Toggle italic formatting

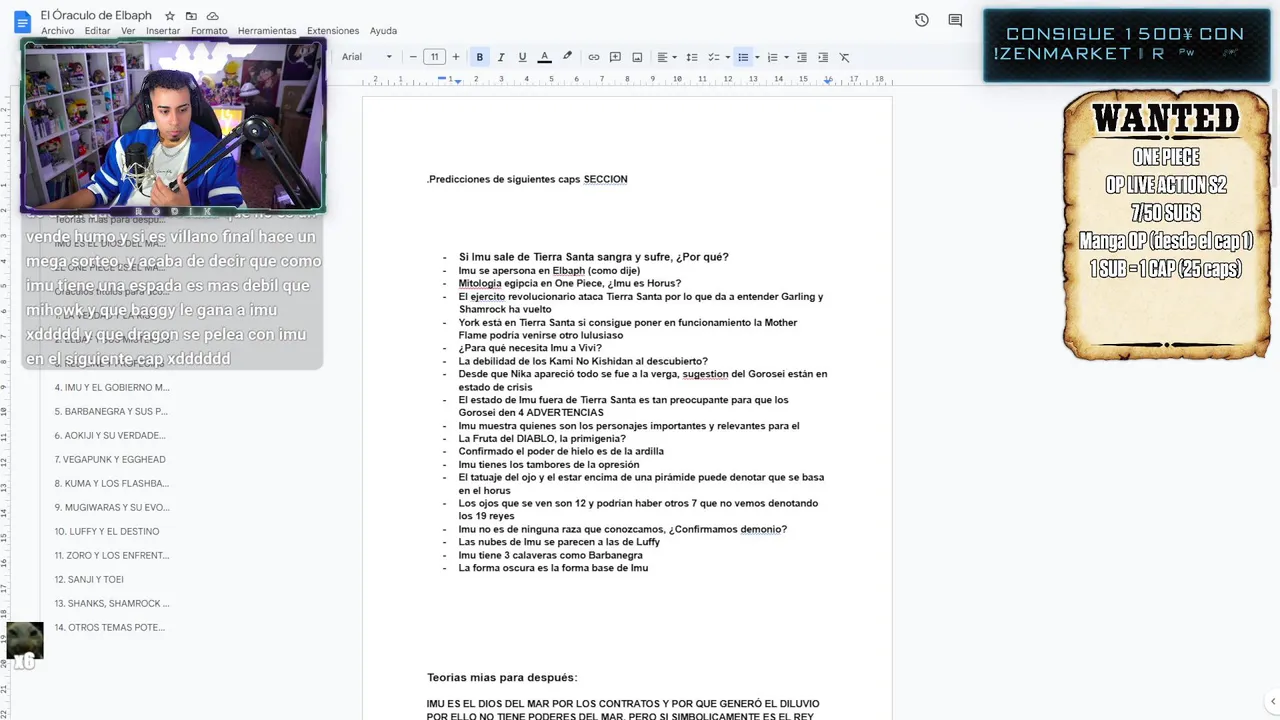click(501, 57)
